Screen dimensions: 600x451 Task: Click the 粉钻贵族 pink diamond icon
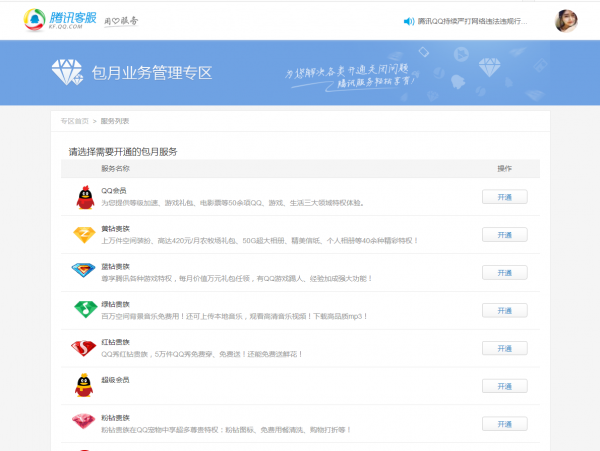[x=83, y=421]
